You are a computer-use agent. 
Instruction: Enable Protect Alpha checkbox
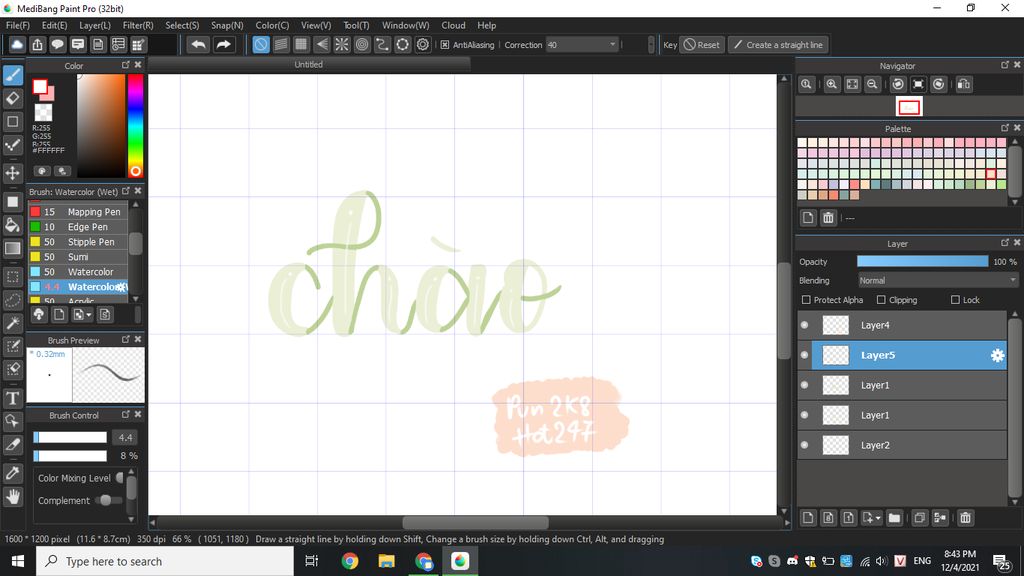click(x=806, y=300)
